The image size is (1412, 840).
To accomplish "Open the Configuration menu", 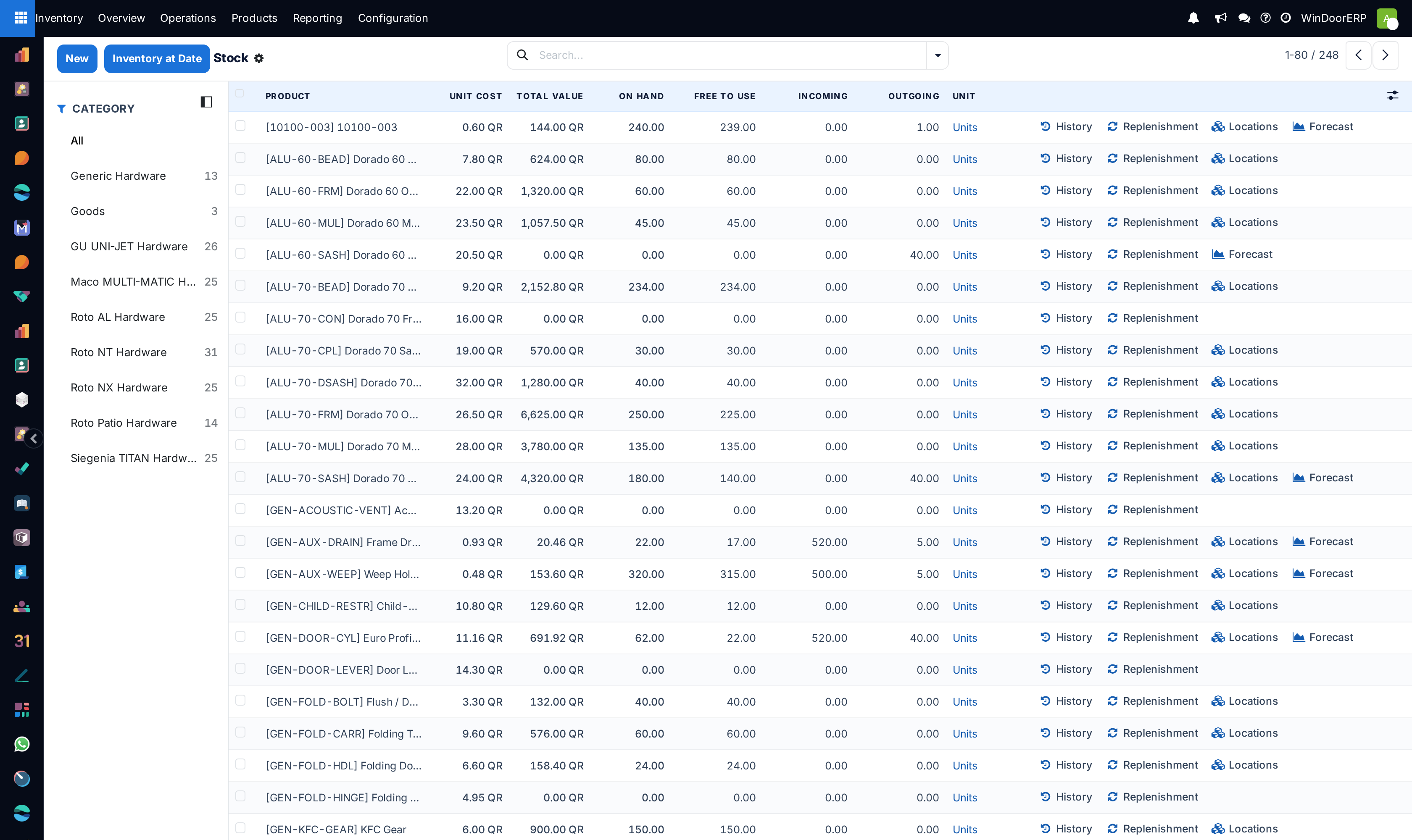I will pyautogui.click(x=393, y=18).
